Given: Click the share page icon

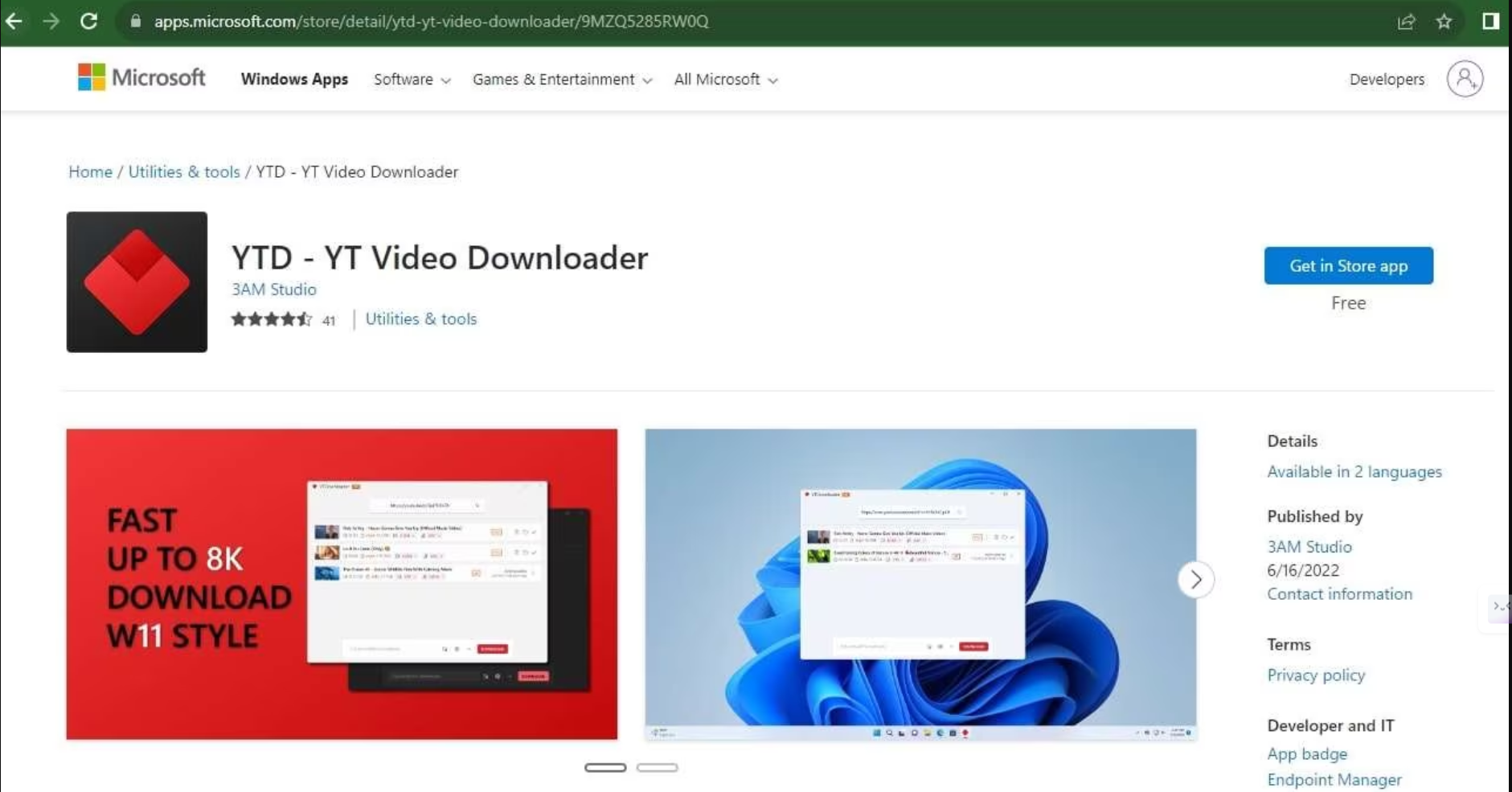Looking at the screenshot, I should click(1406, 22).
